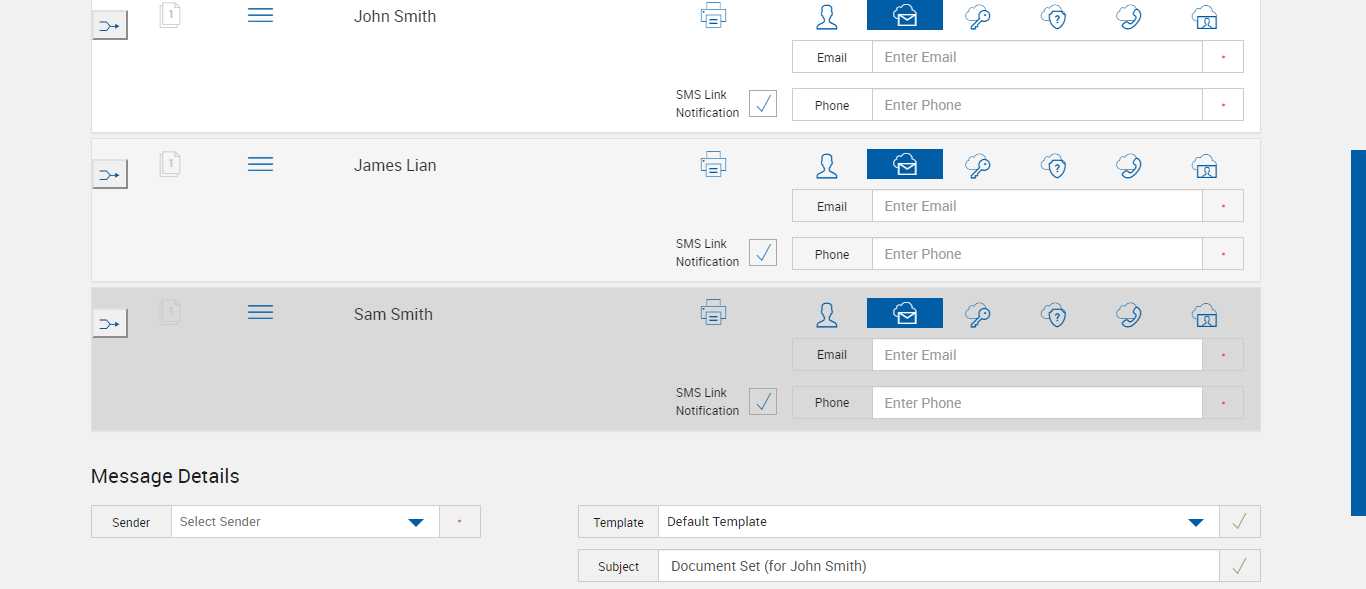1366x589 pixels.
Task: Uncheck SMS Link Notification for Sam Smith
Action: tap(763, 401)
